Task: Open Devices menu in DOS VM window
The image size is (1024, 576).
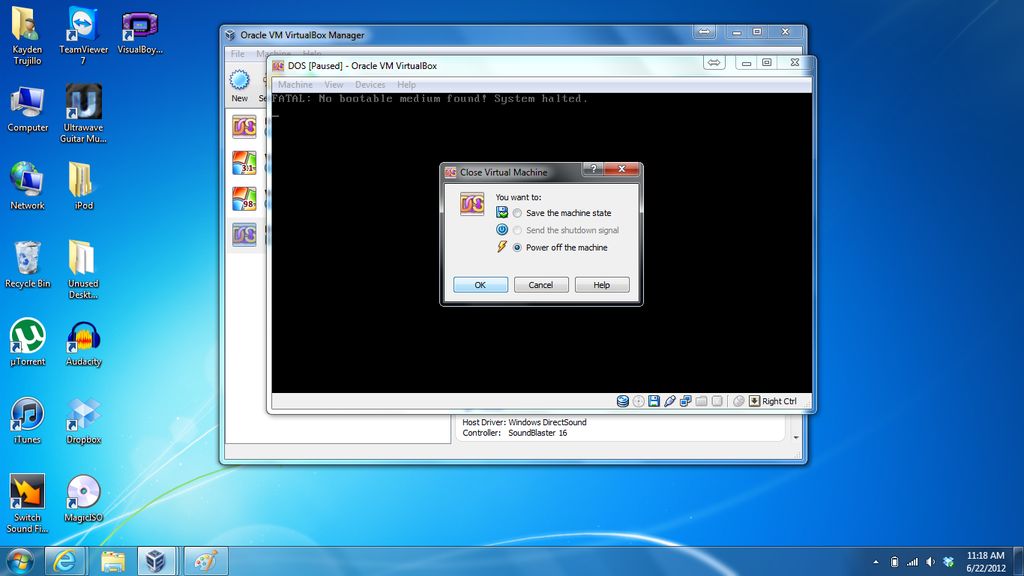Action: click(x=370, y=85)
